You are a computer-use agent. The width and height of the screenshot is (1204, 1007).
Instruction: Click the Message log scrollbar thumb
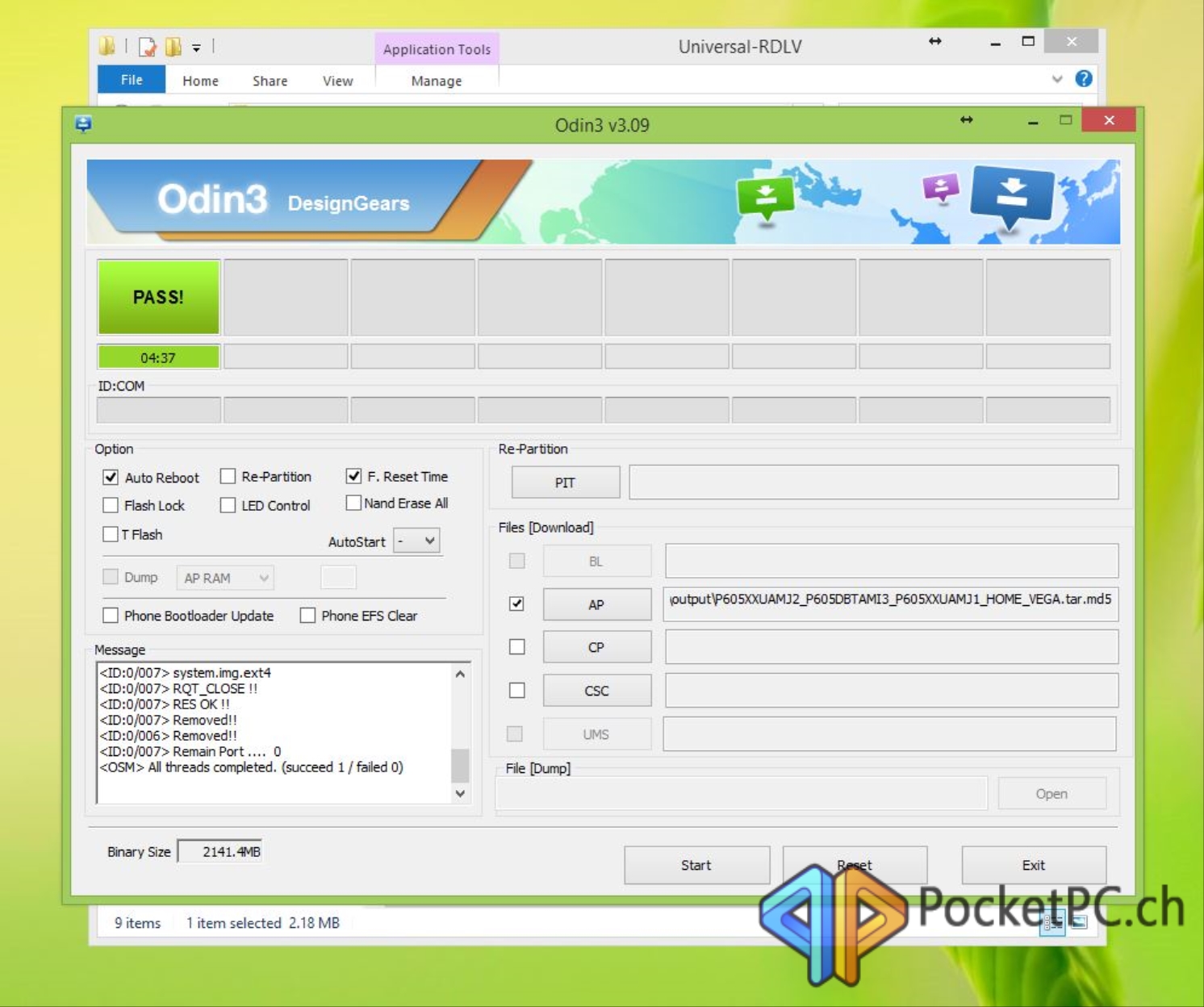pos(460,766)
